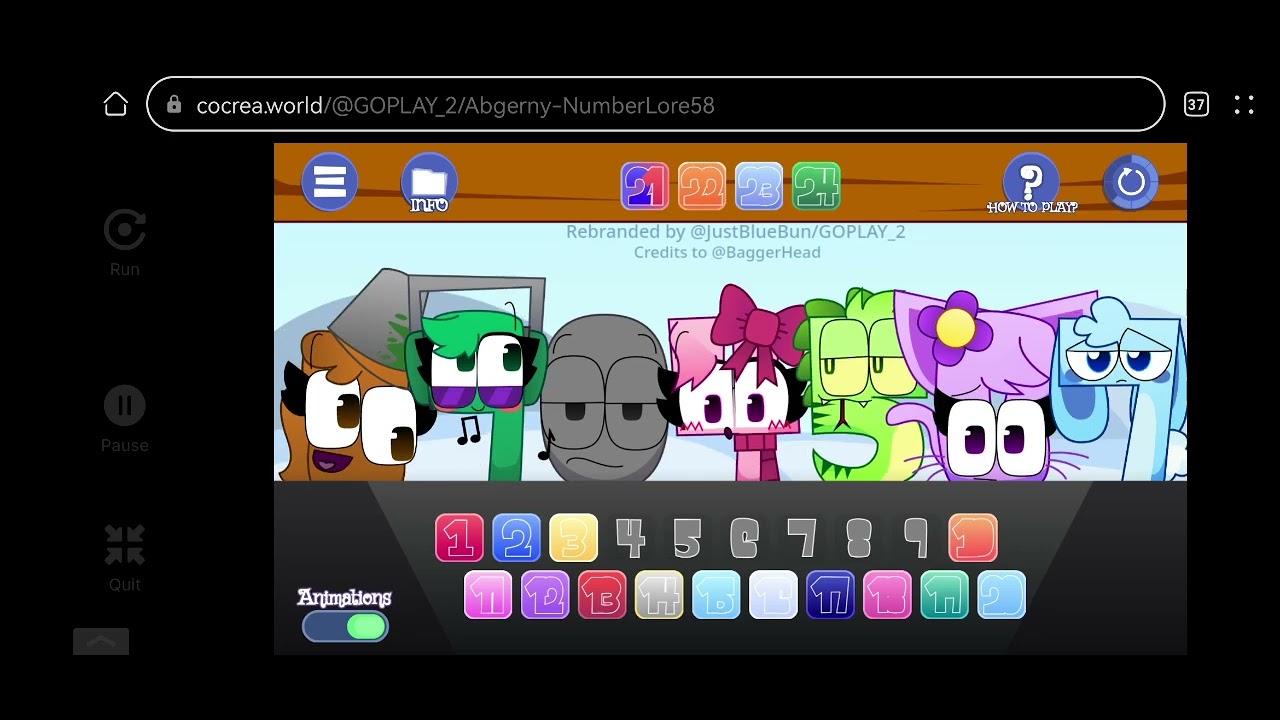The image size is (1280, 720).
Task: Pick the blue number 2 tile
Action: click(516, 538)
